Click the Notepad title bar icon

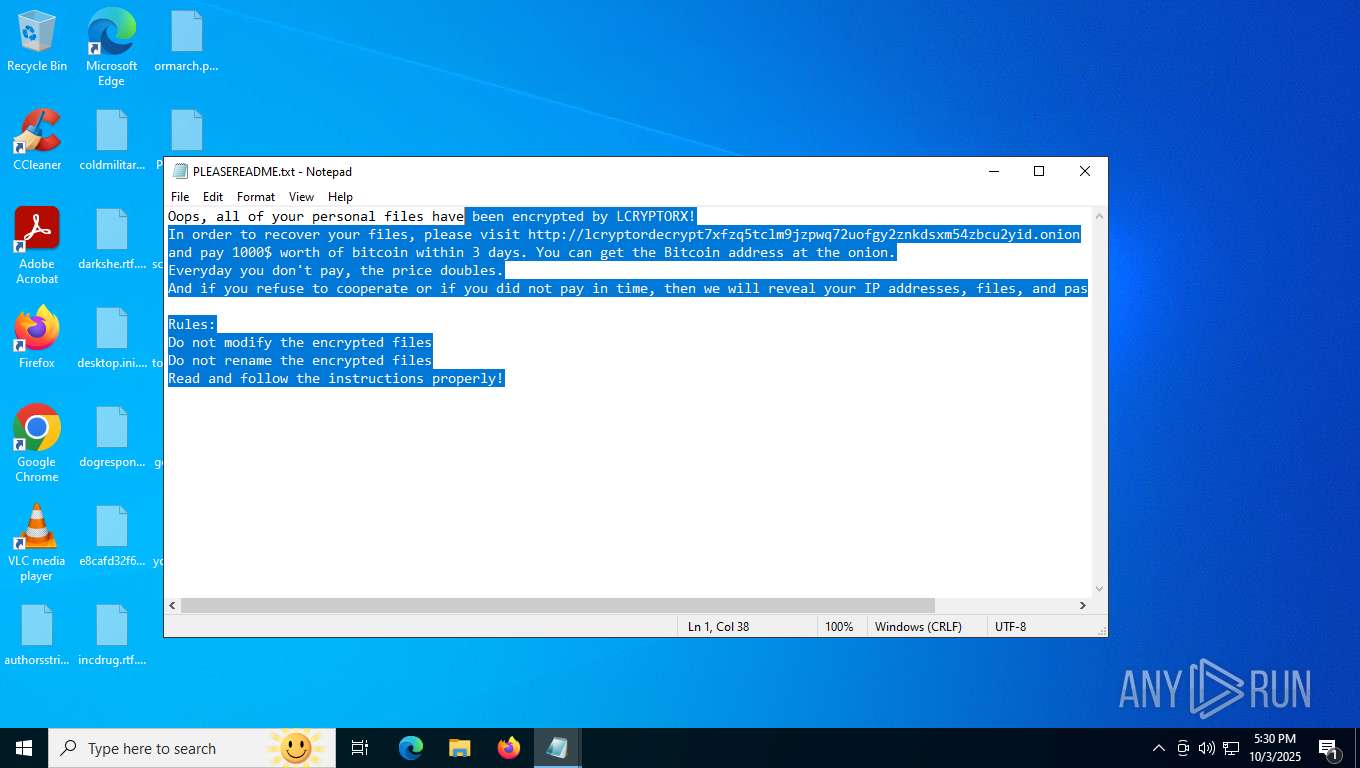coord(180,172)
